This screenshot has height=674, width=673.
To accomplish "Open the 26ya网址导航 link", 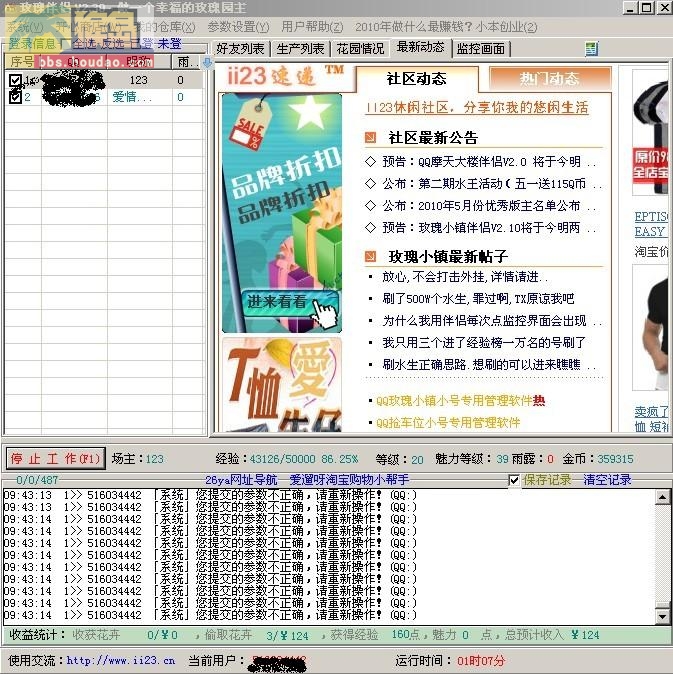I will pyautogui.click(x=241, y=480).
